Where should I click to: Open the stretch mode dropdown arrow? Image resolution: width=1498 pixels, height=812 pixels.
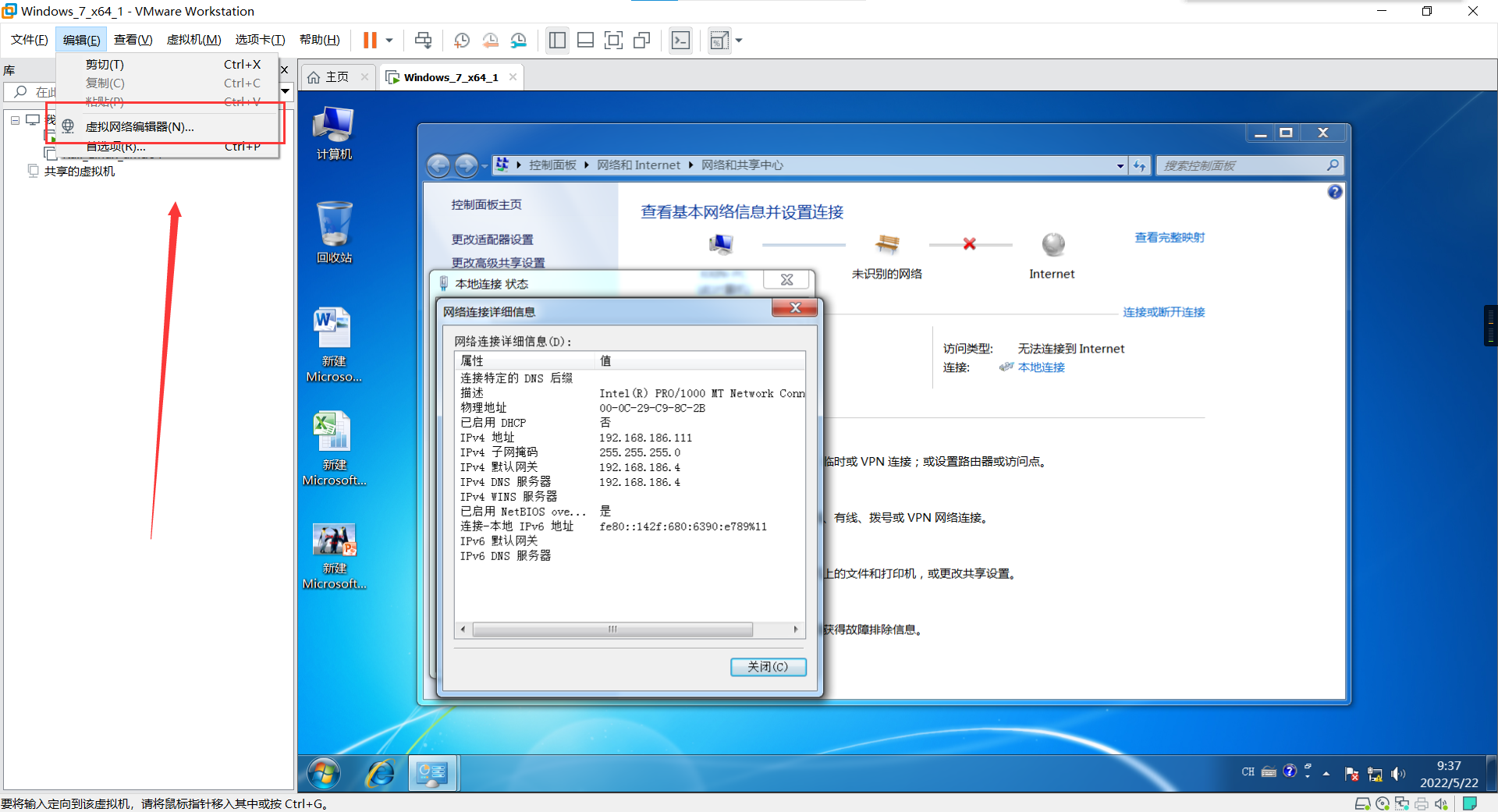(739, 40)
